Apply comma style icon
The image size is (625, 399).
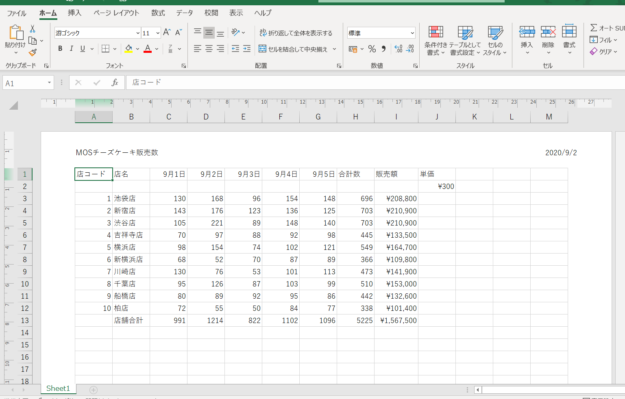pyautogui.click(x=383, y=49)
